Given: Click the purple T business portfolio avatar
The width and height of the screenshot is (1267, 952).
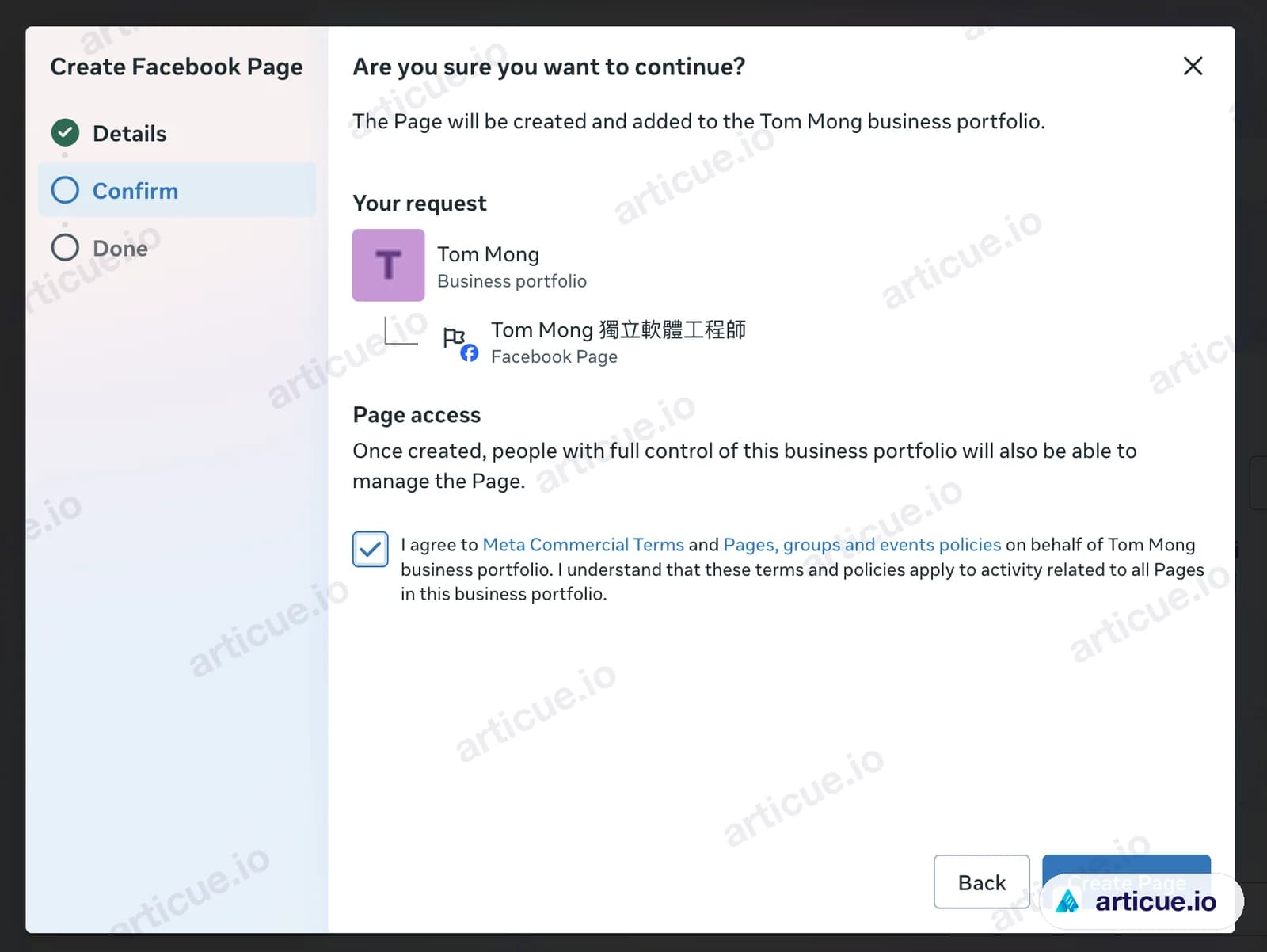Looking at the screenshot, I should pyautogui.click(x=388, y=265).
